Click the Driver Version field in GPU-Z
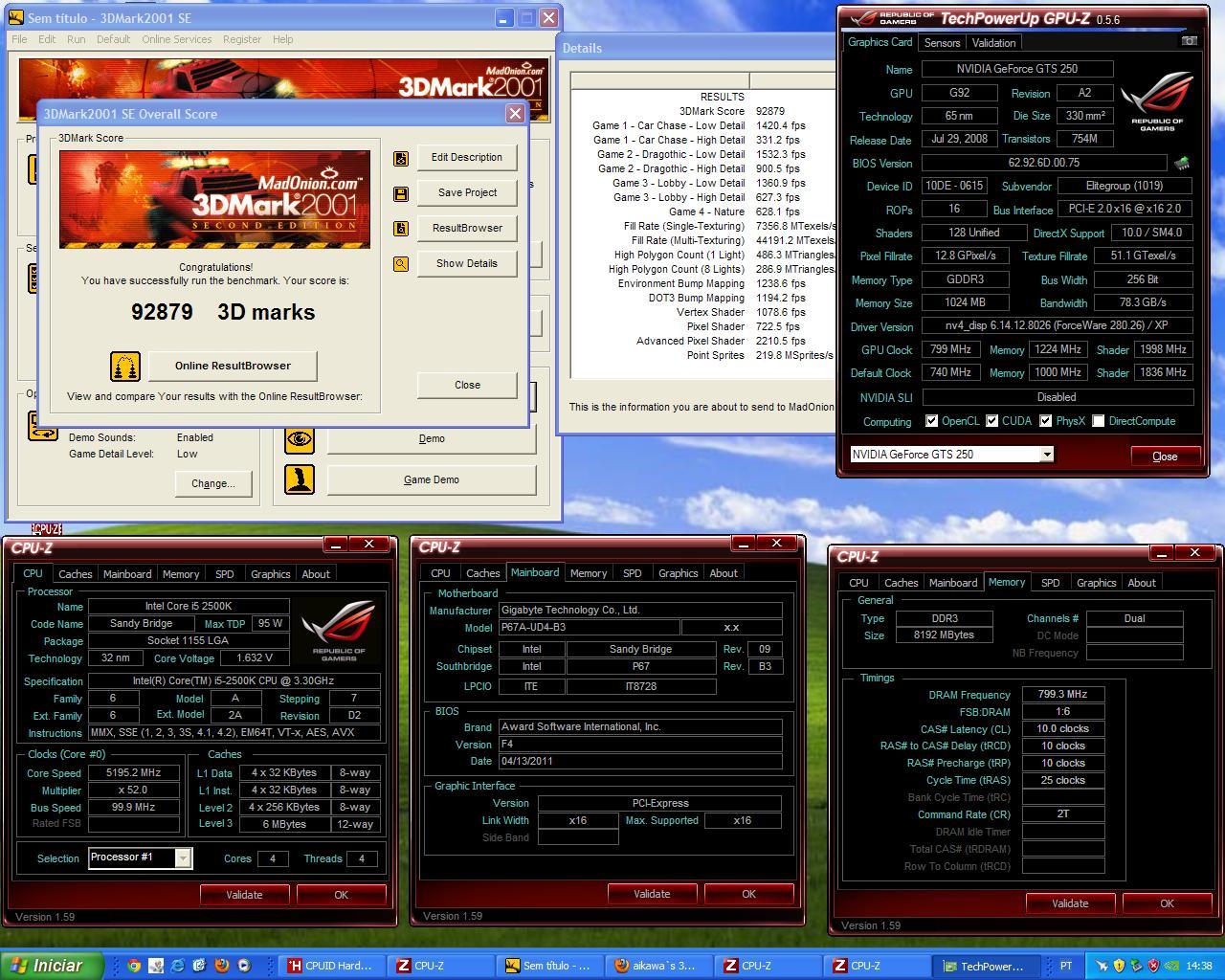Image resolution: width=1225 pixels, height=980 pixels. pyautogui.click(x=1057, y=326)
